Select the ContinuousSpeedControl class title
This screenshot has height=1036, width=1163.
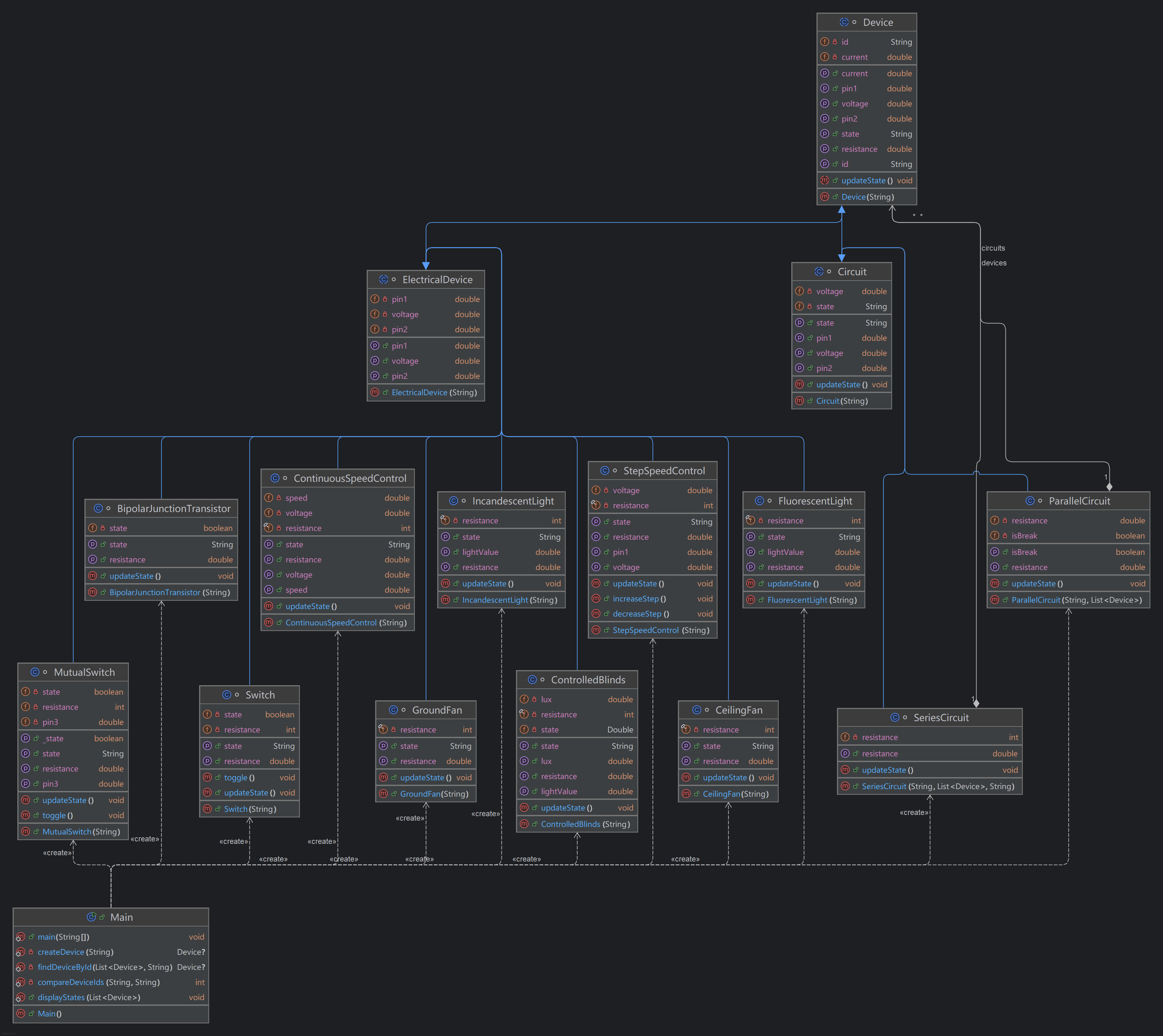pos(350,479)
